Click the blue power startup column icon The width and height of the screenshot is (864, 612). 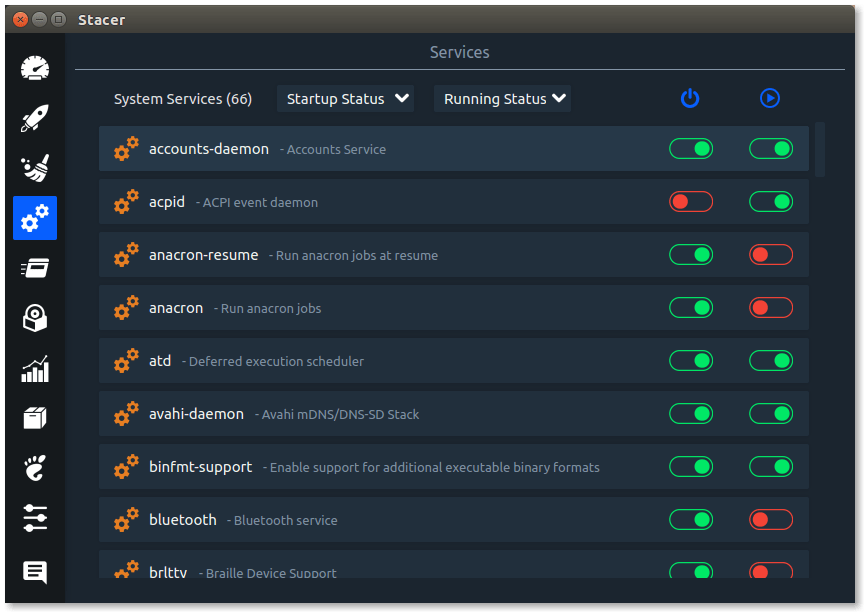pos(690,98)
